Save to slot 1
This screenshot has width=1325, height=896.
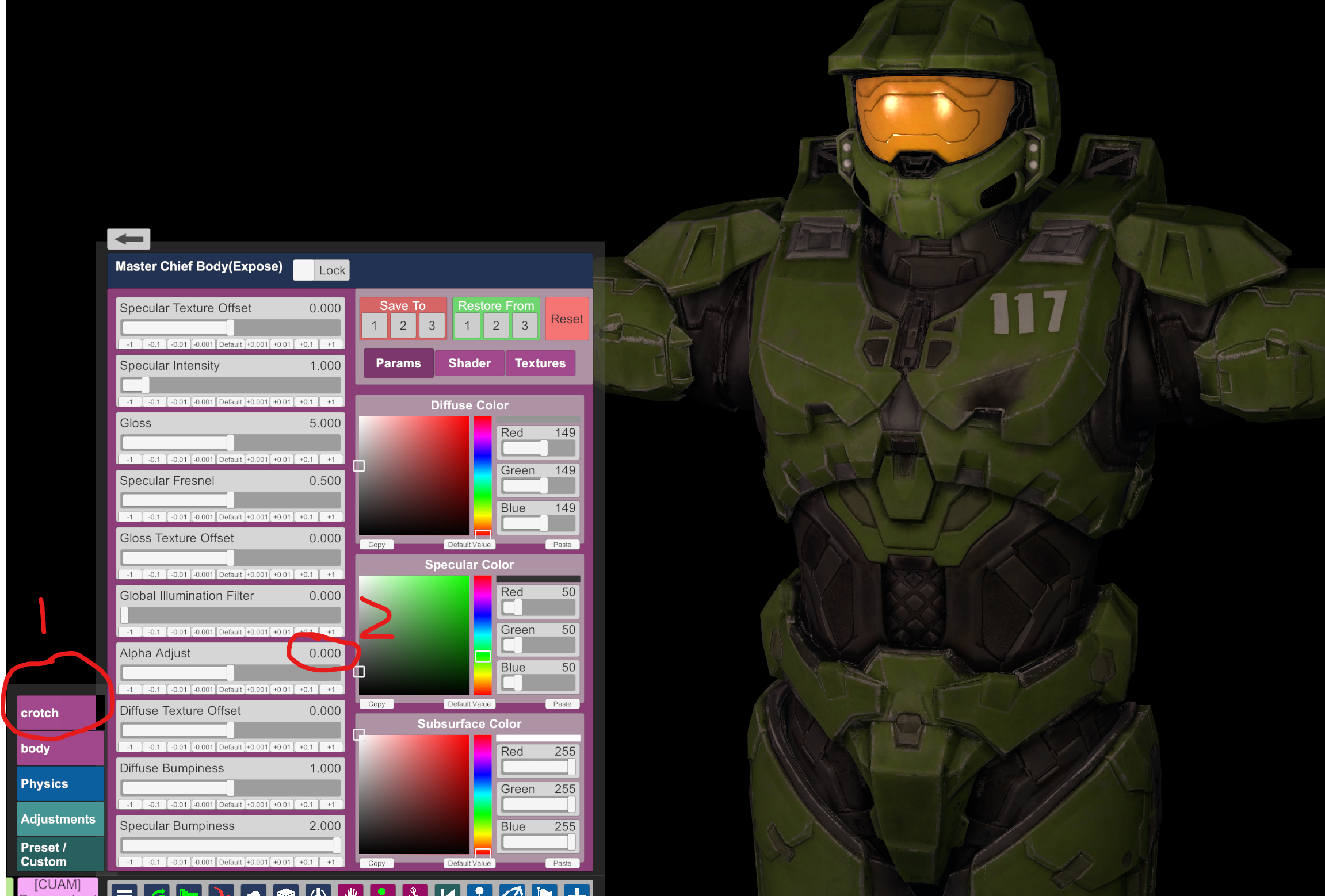point(374,326)
